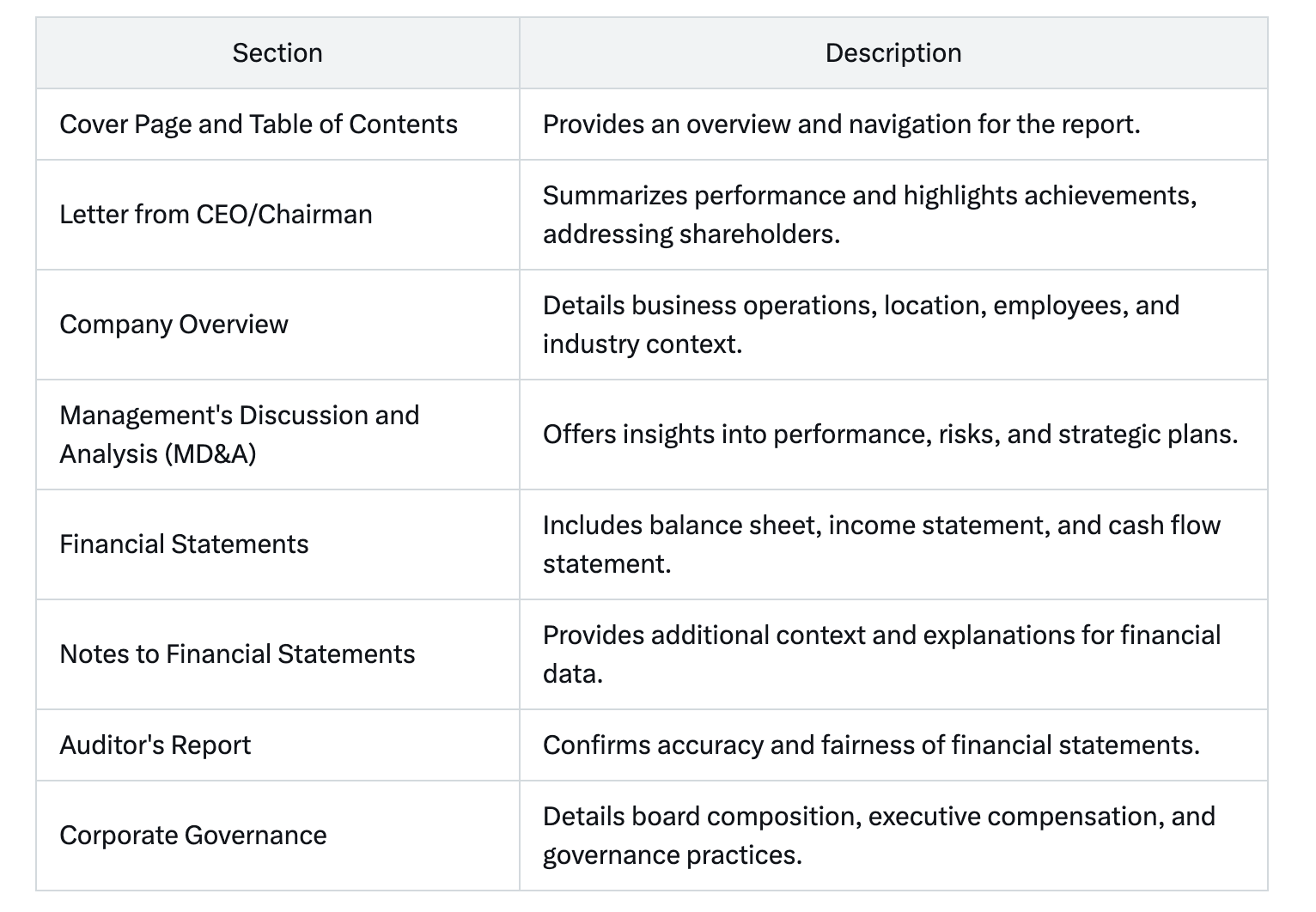Click the Letter from CEO/Chairman cell
Screen dimensions: 1316x912
277,215
